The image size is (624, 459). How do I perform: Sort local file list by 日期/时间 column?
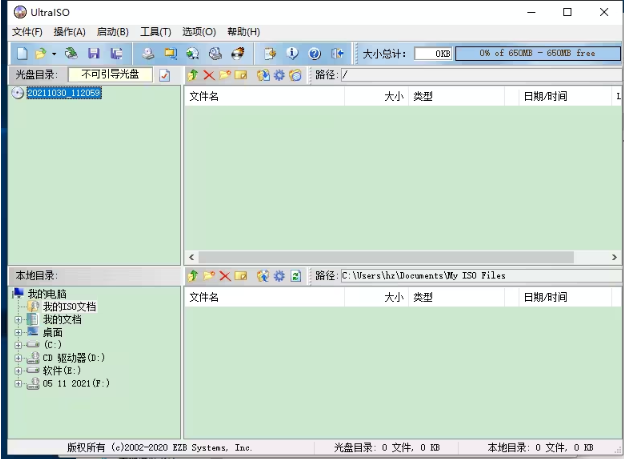pyautogui.click(x=565, y=297)
